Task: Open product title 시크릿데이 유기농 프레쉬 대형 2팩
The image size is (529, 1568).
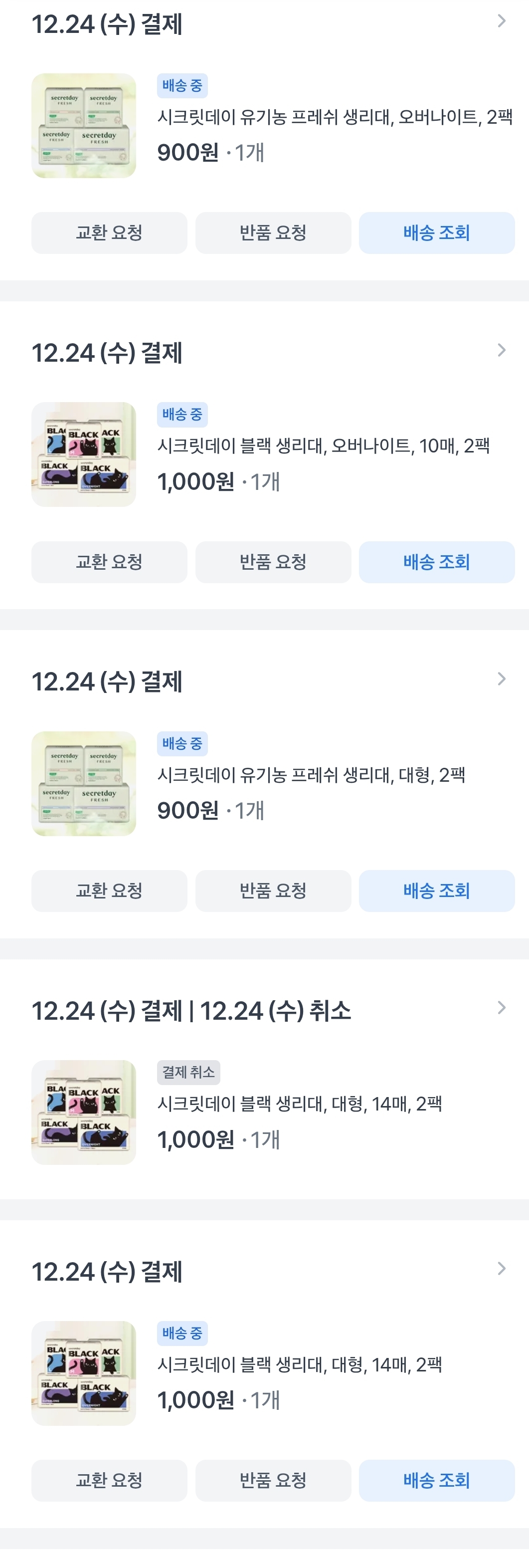Action: pos(311,775)
